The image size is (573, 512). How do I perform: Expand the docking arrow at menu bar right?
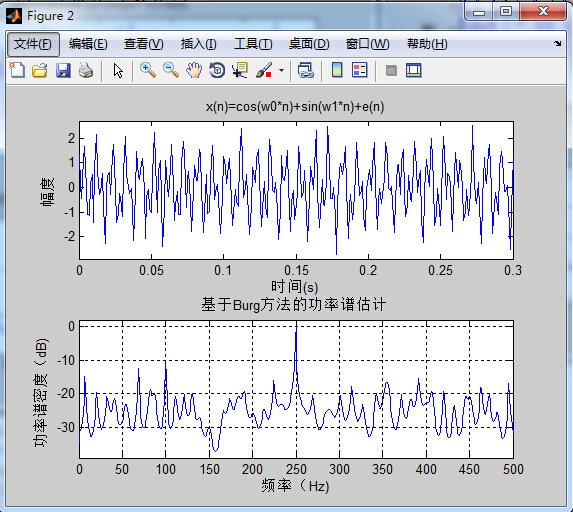pyautogui.click(x=557, y=43)
